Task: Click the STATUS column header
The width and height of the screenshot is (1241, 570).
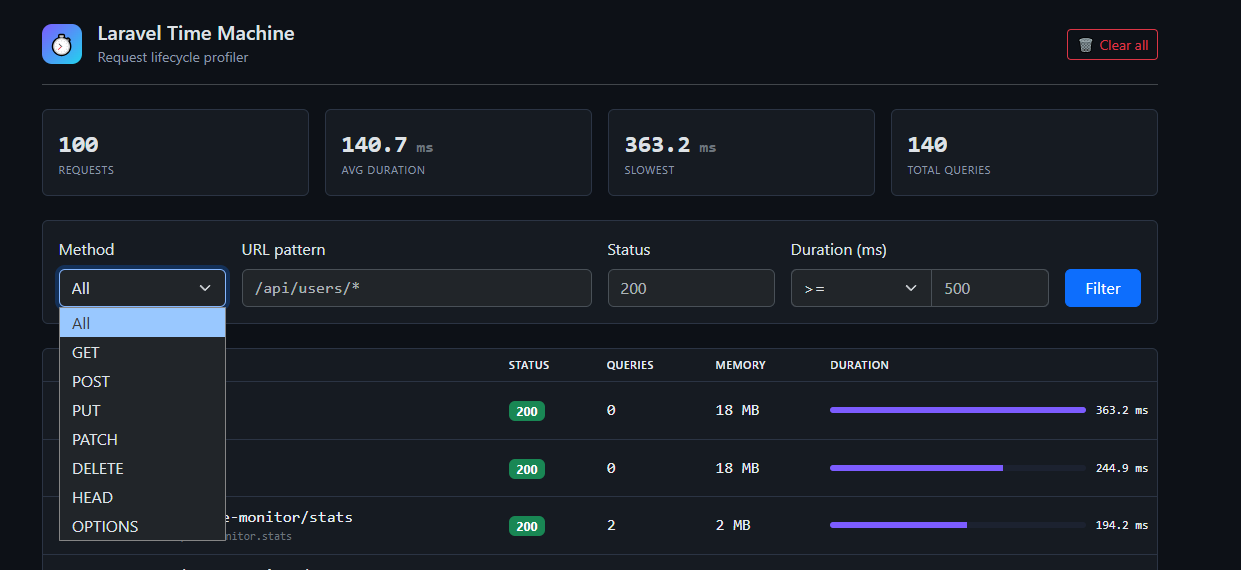Action: click(x=529, y=365)
